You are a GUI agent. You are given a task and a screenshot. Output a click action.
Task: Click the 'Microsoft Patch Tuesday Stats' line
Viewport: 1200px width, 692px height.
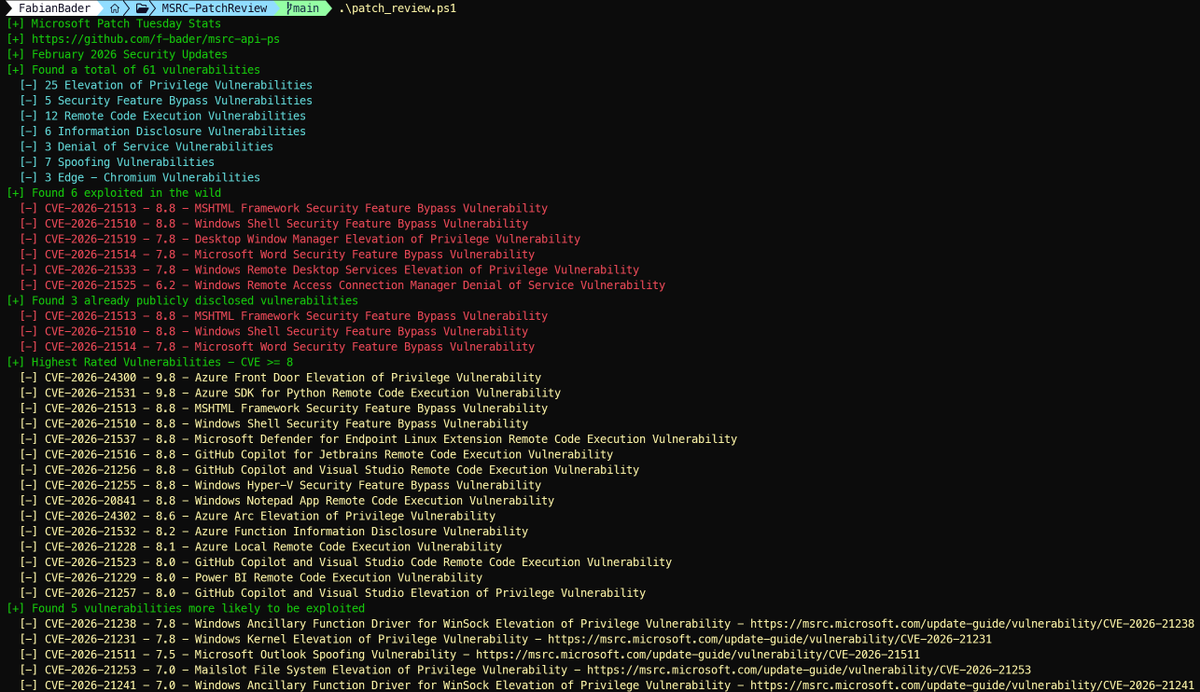[114, 23]
